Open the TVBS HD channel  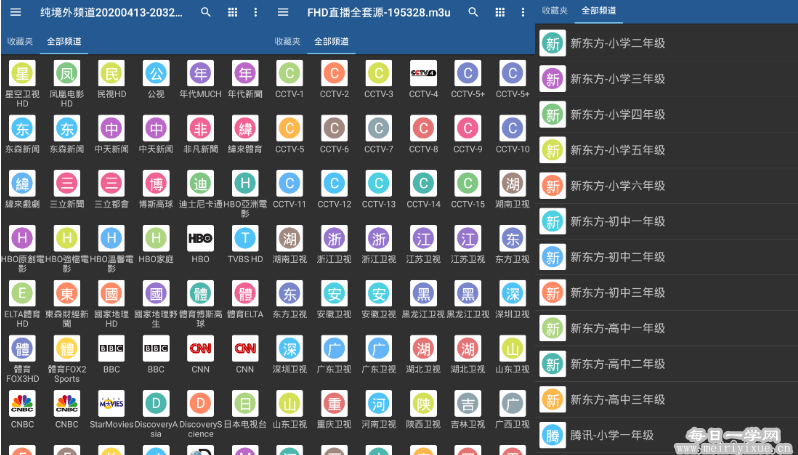click(x=245, y=244)
